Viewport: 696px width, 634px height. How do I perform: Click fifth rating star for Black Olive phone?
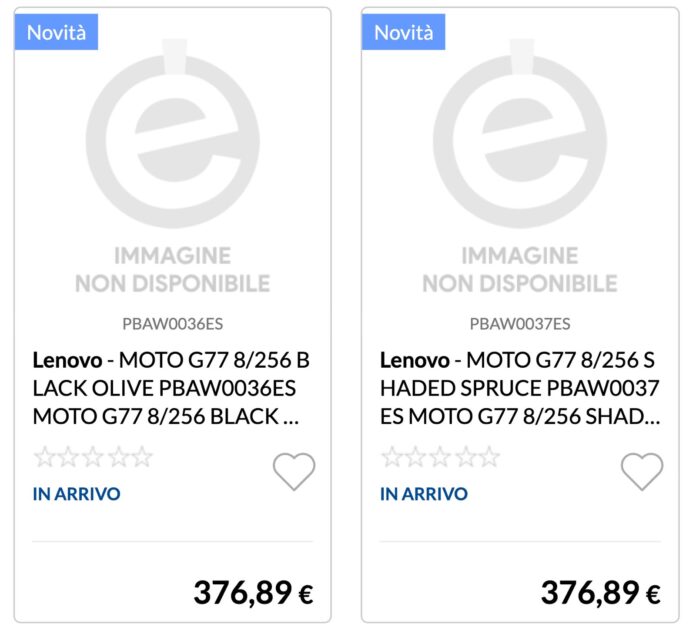click(141, 458)
